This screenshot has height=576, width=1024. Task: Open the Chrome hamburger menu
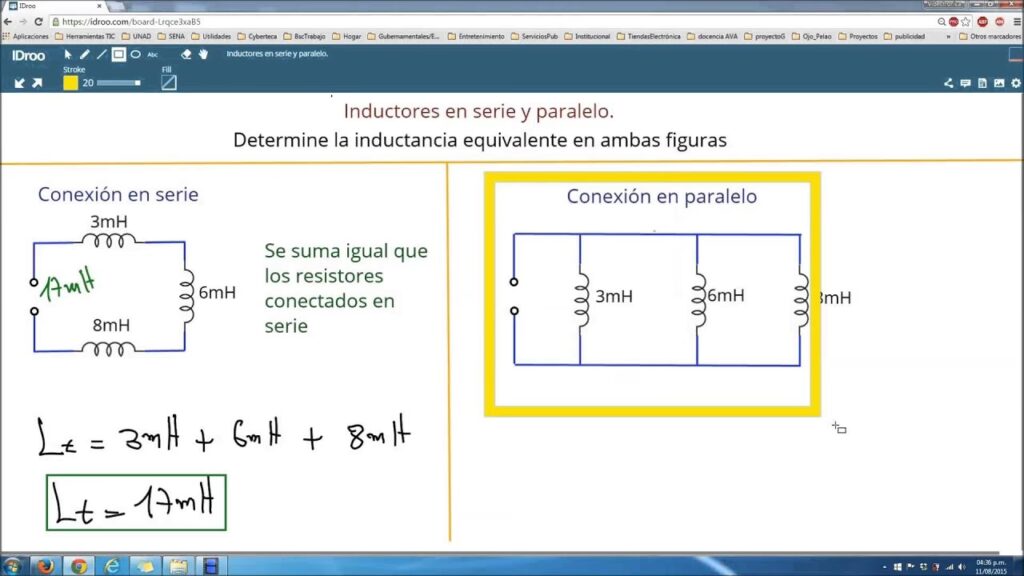pyautogui.click(x=1014, y=21)
